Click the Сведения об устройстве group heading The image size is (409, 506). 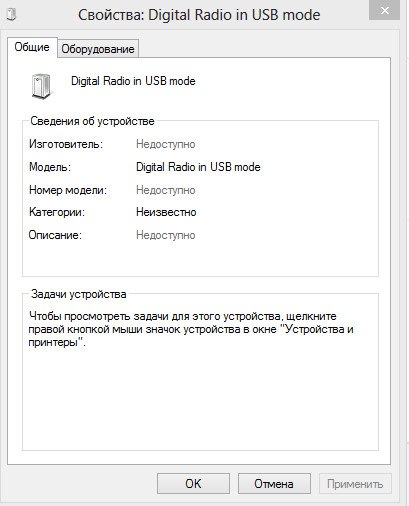tap(92, 121)
